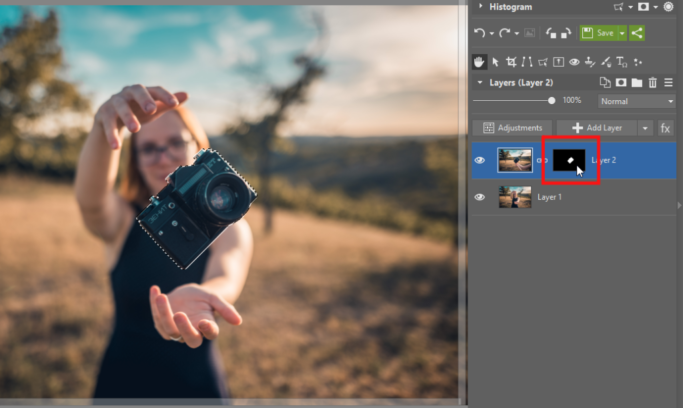The image size is (683, 408).
Task: Duplicate the layer via Layers panel icon
Action: pyautogui.click(x=605, y=82)
